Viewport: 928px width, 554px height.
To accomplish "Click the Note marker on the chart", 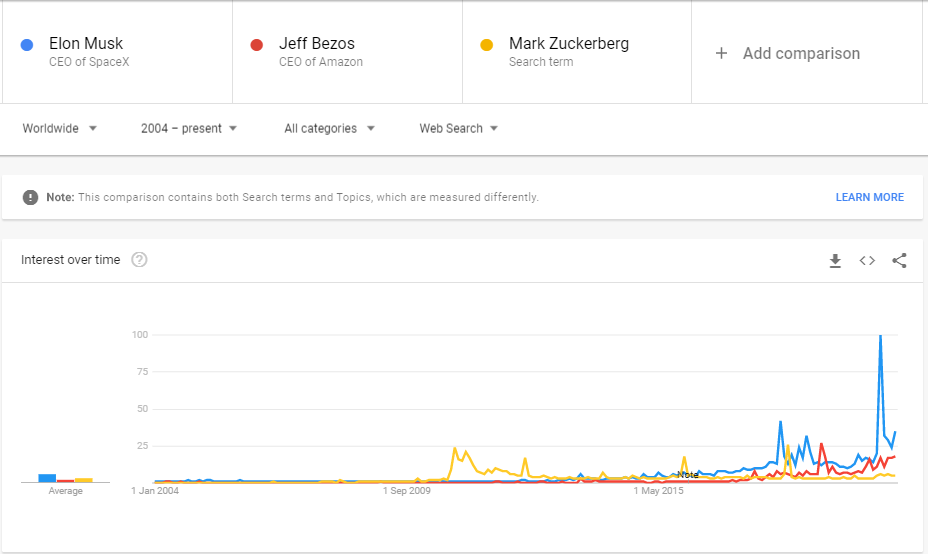I will (687, 474).
